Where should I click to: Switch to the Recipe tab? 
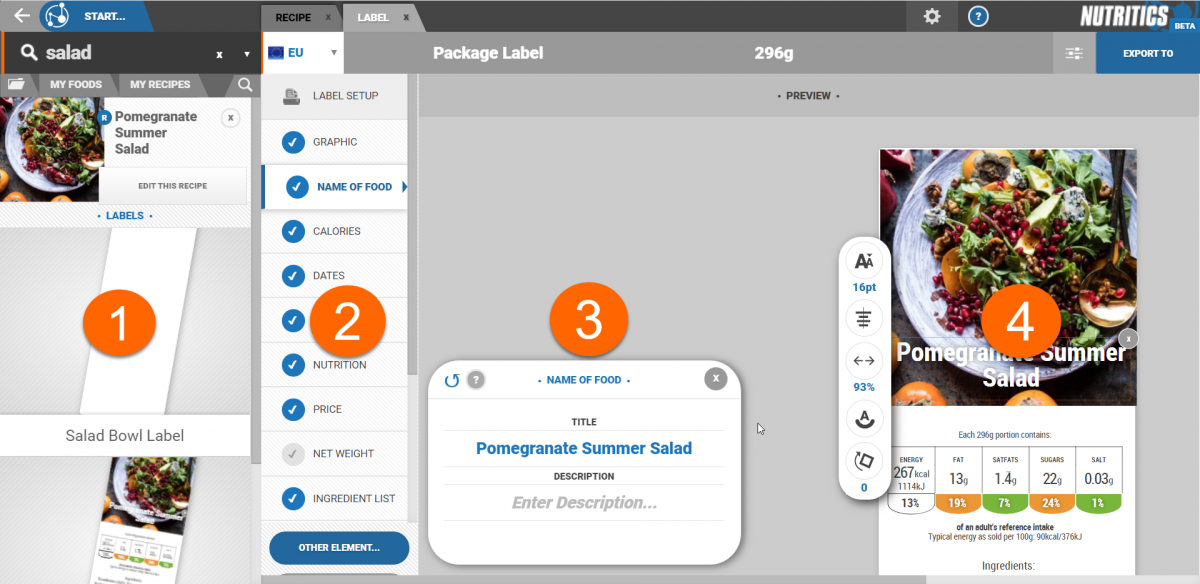click(293, 17)
